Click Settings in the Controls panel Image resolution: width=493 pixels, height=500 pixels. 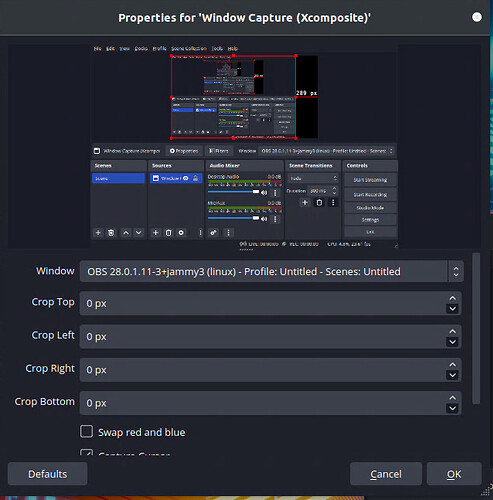tap(370, 220)
